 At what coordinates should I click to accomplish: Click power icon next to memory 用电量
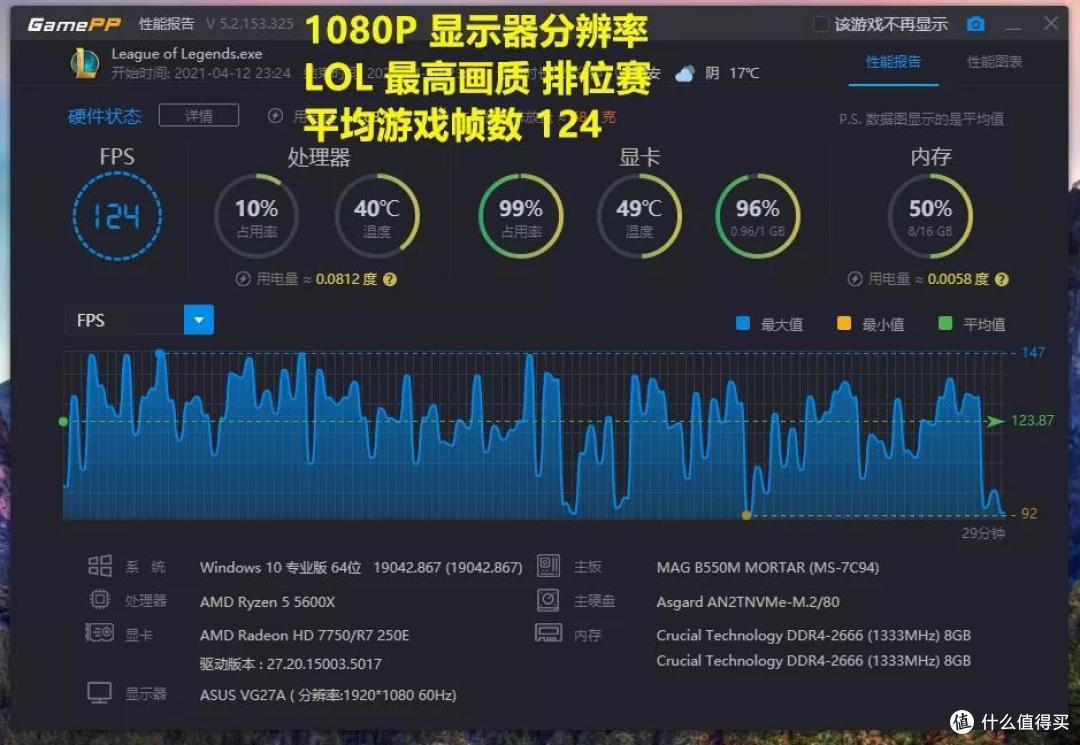coord(854,279)
